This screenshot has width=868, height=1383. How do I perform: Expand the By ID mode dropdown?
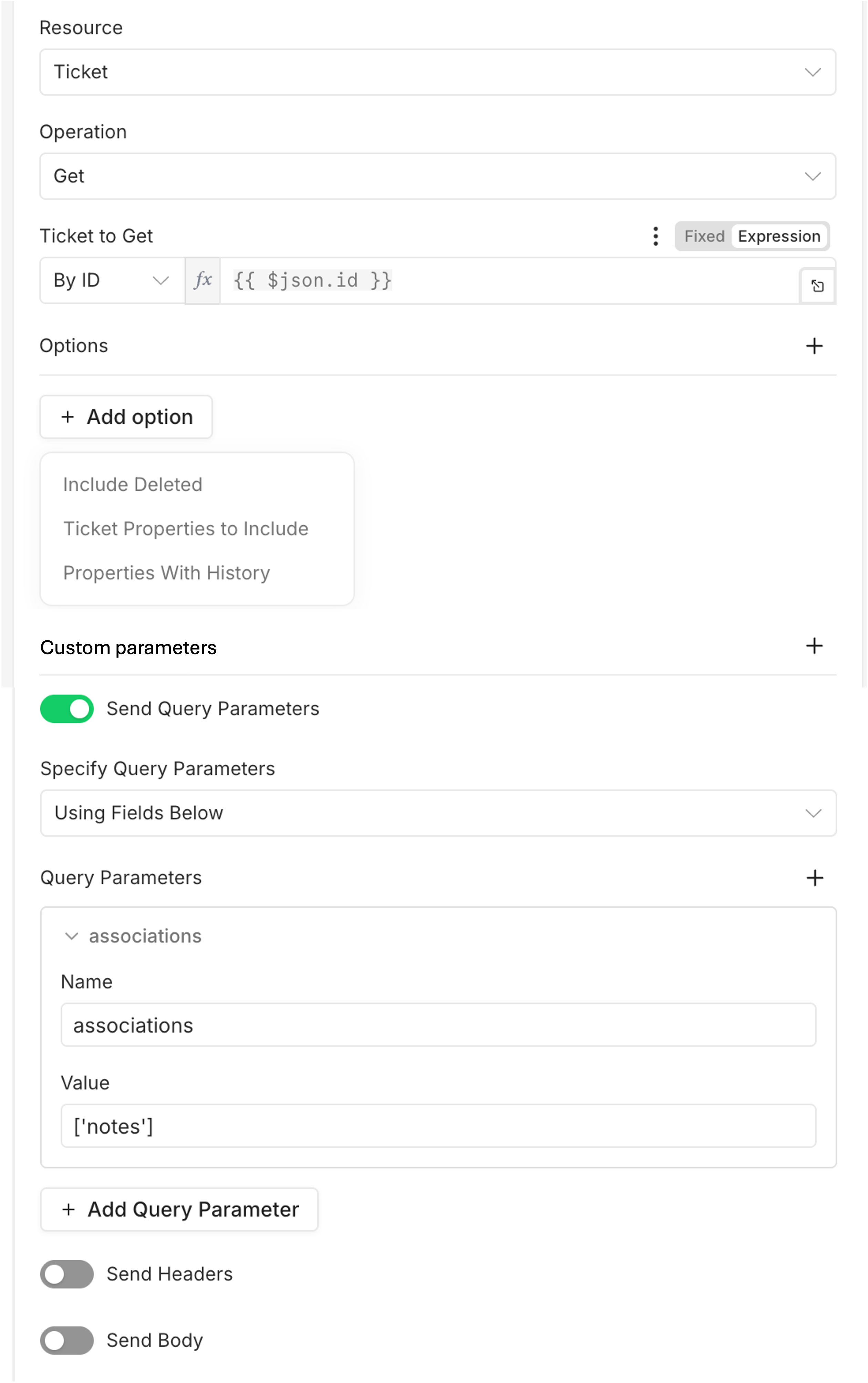pyautogui.click(x=112, y=280)
